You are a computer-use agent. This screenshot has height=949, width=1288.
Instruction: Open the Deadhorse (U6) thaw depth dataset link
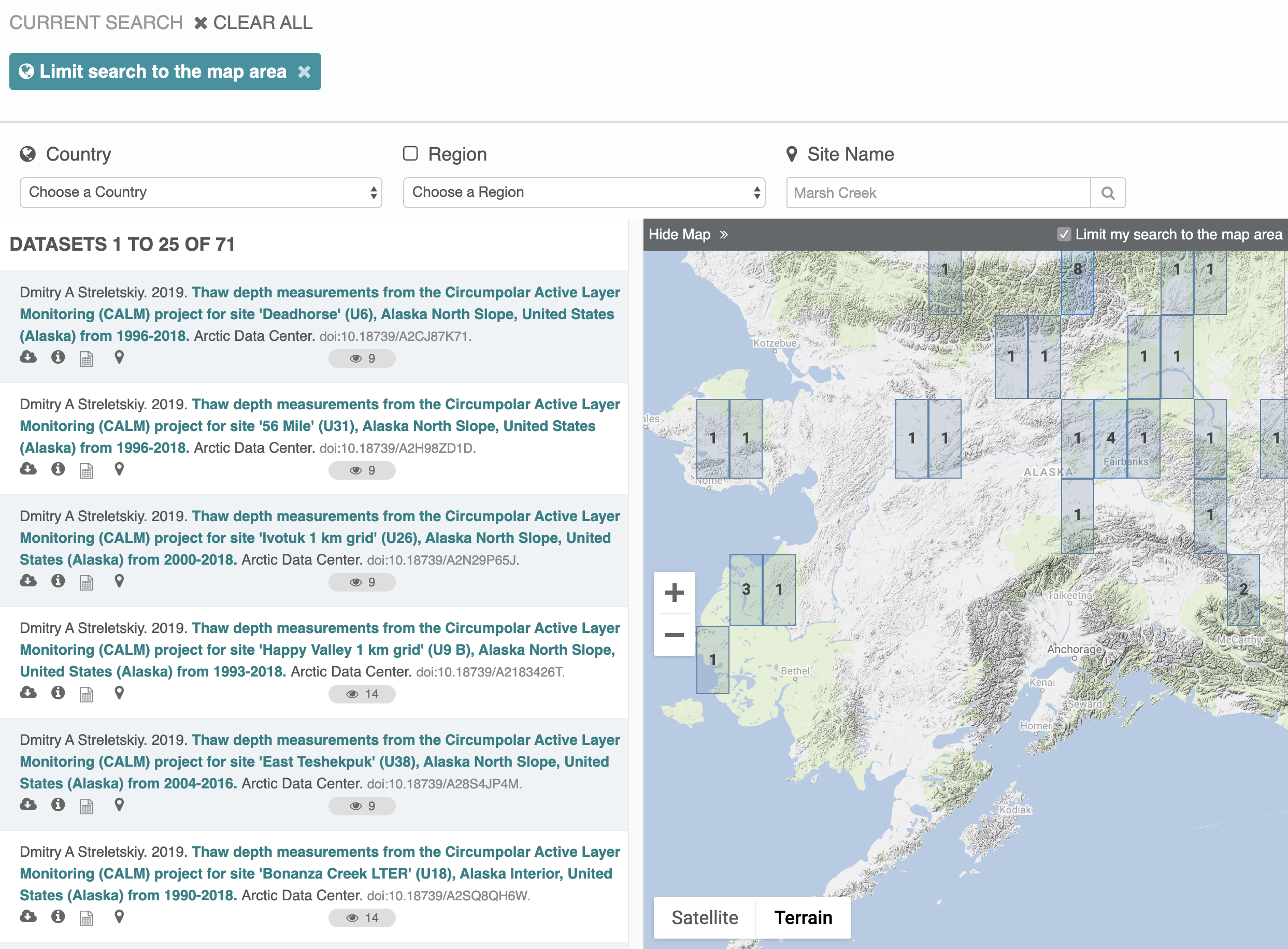click(320, 314)
